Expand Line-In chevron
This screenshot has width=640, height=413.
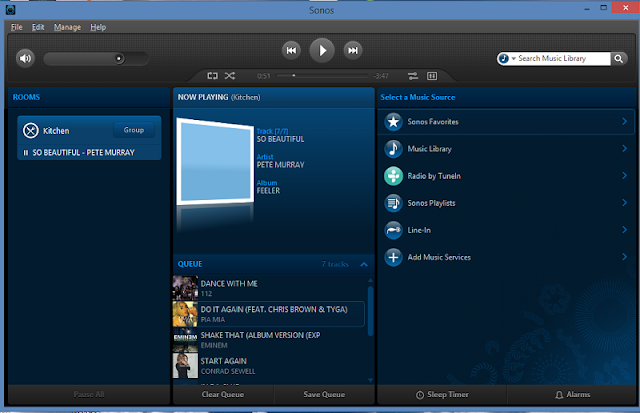pos(624,230)
